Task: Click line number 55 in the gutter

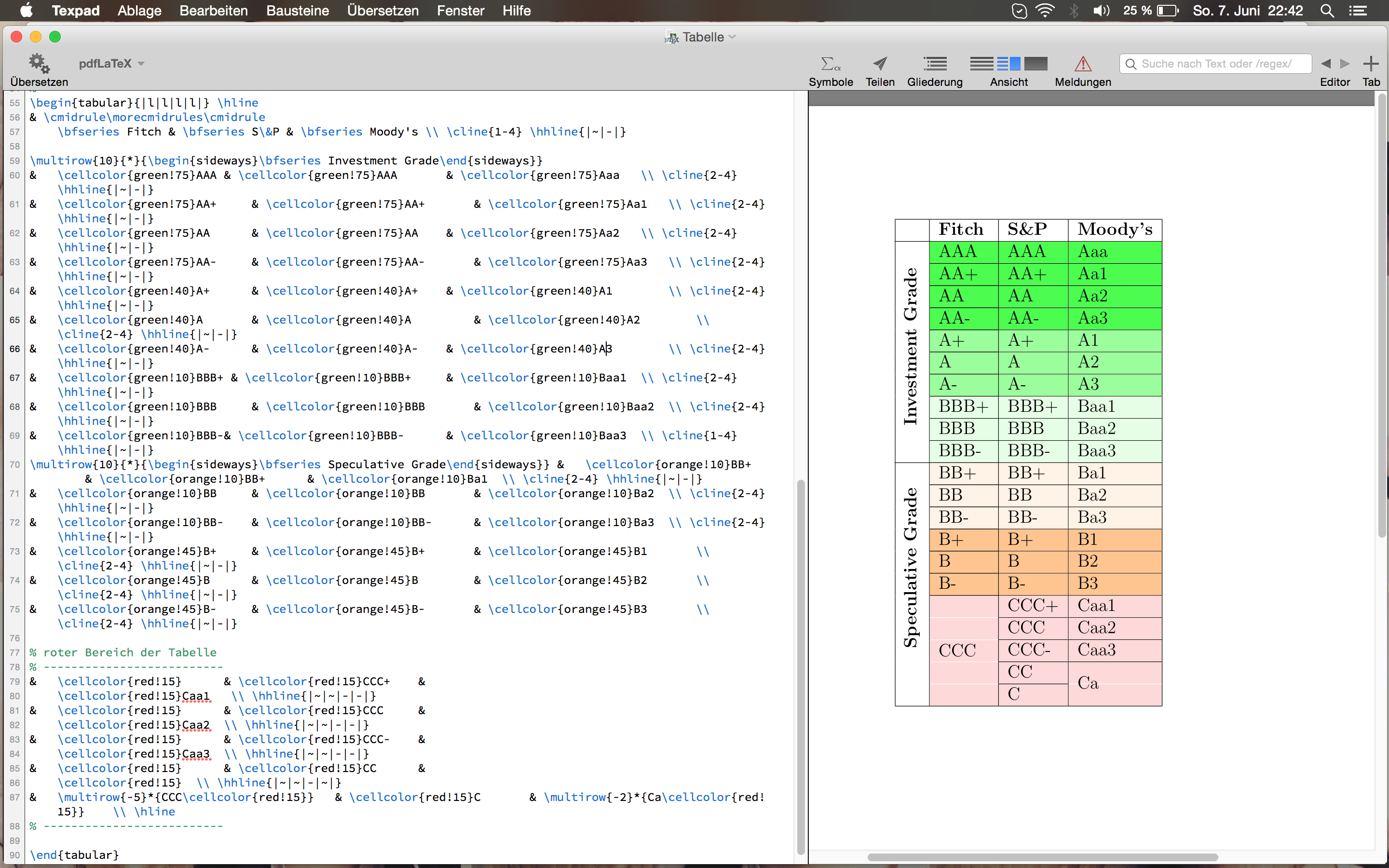Action: tap(14, 103)
